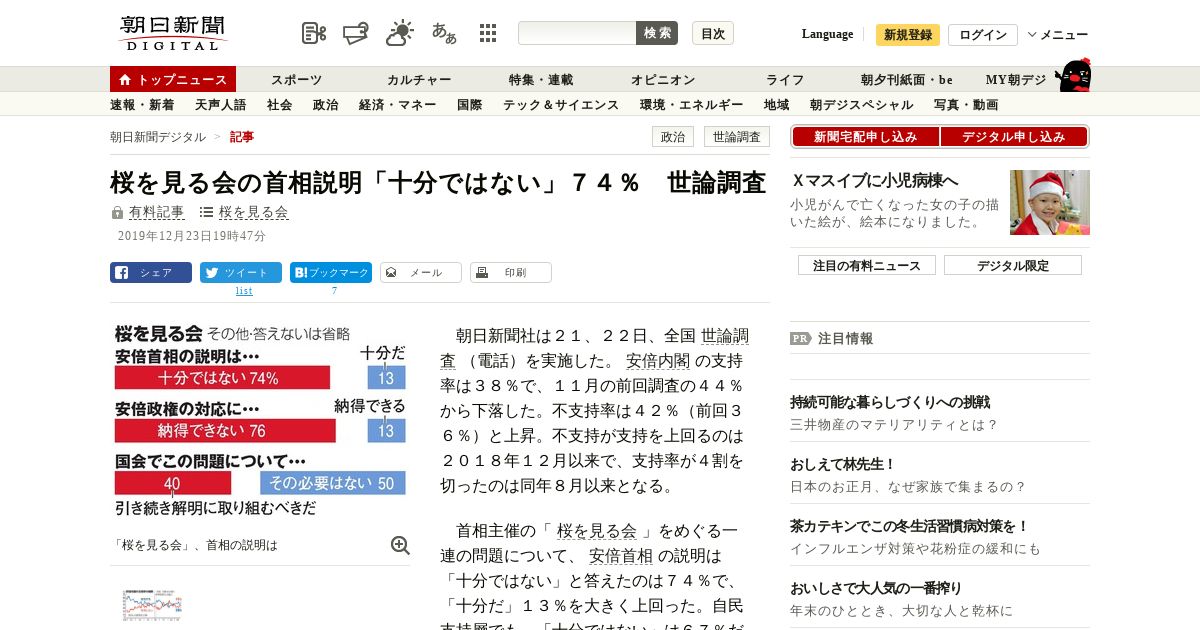The width and height of the screenshot is (1200, 630).
Task: Click the 有料記事 link under the headline
Action: click(x=156, y=212)
